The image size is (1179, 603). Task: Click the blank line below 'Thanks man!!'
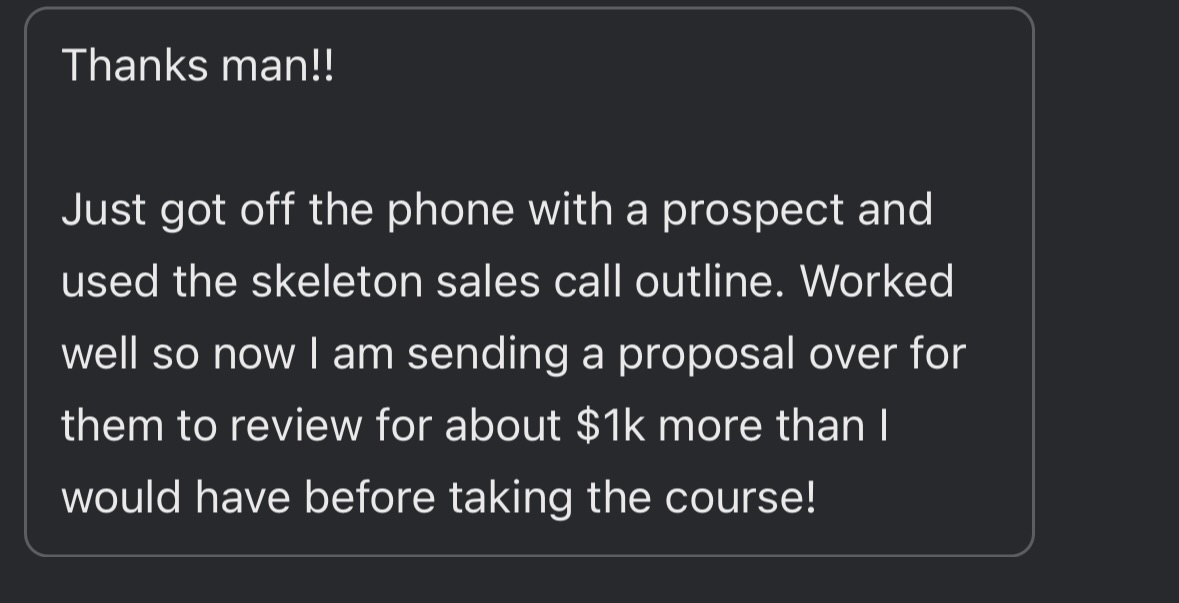529,137
